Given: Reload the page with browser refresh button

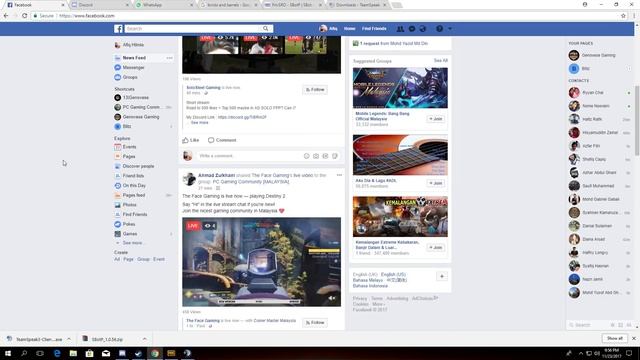Looking at the screenshot, I should pos(24,16).
